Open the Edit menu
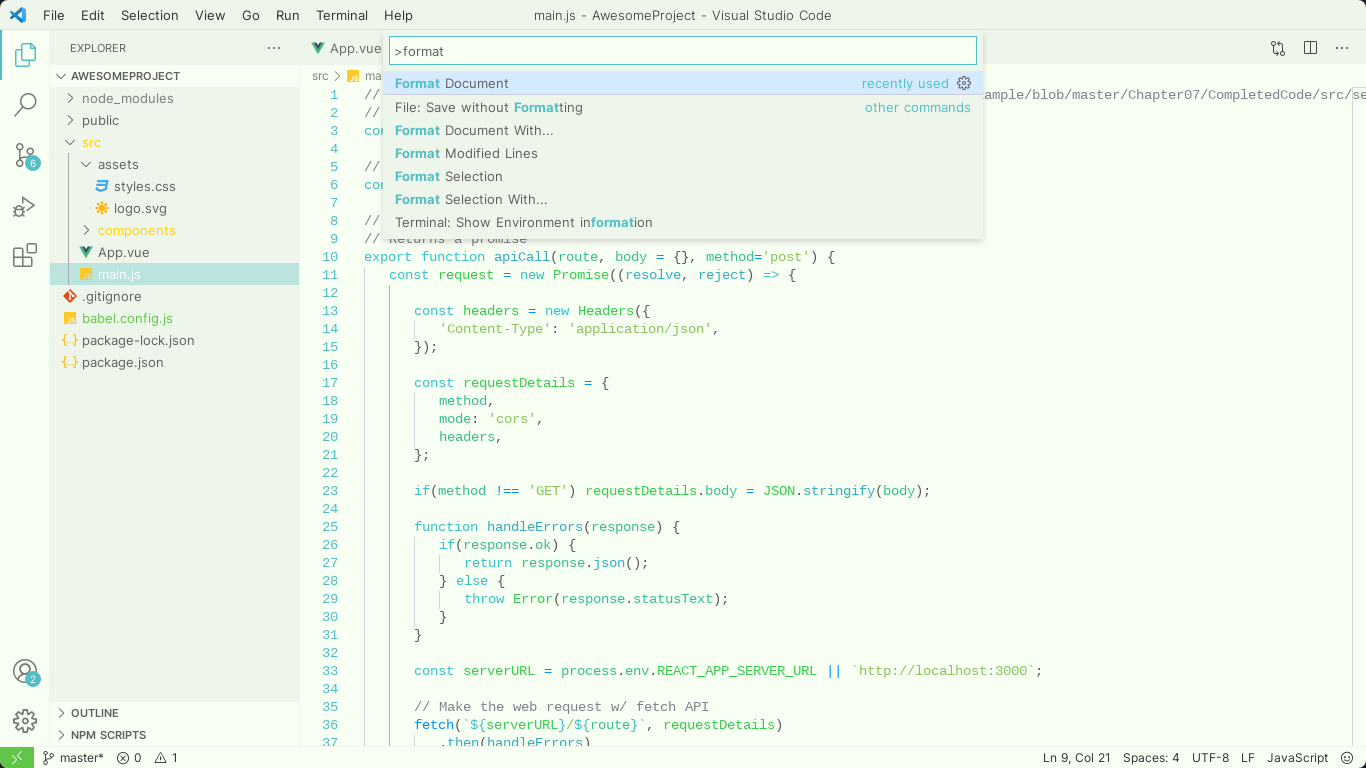Viewport: 1366px width, 768px height. tap(93, 15)
